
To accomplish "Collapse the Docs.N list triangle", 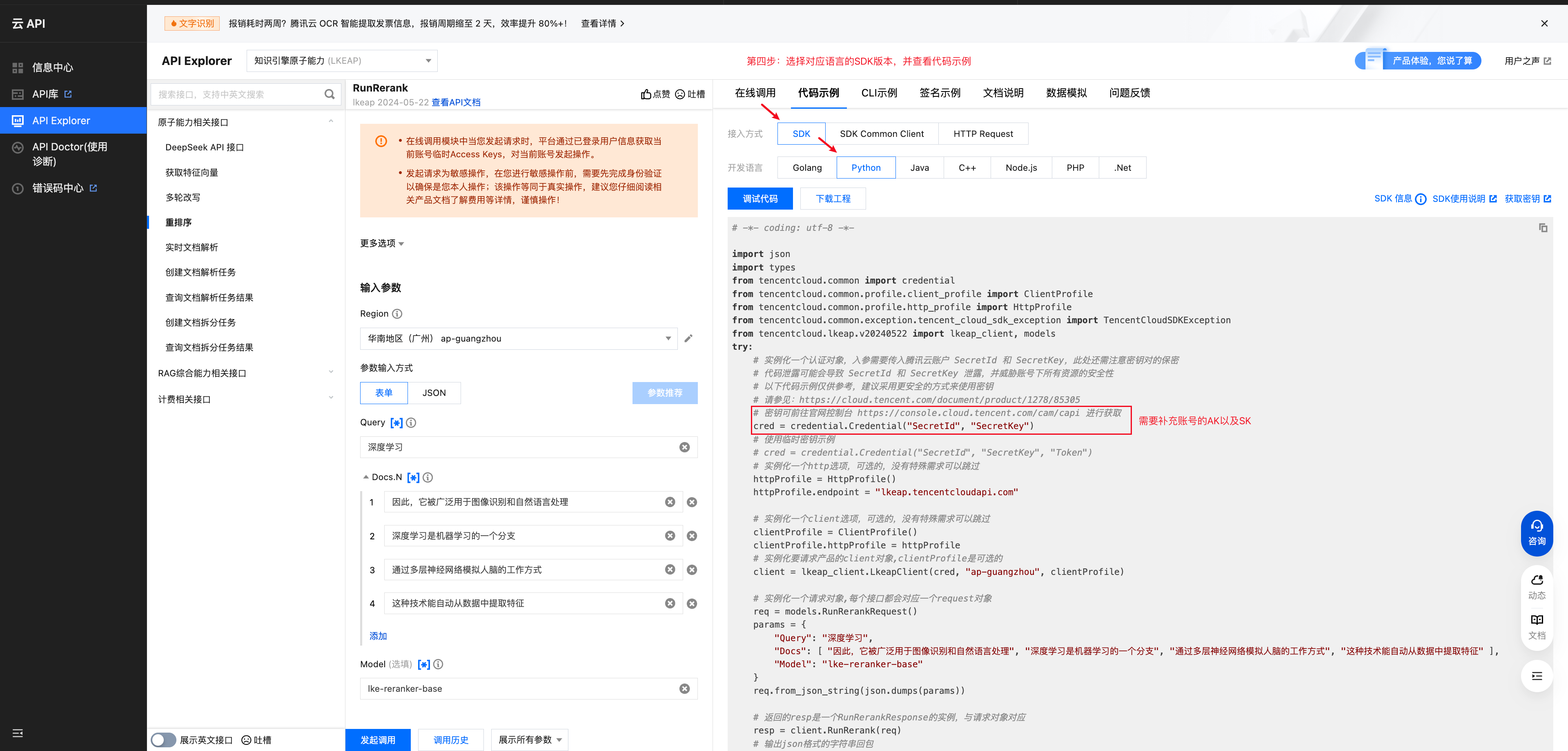I will click(366, 478).
